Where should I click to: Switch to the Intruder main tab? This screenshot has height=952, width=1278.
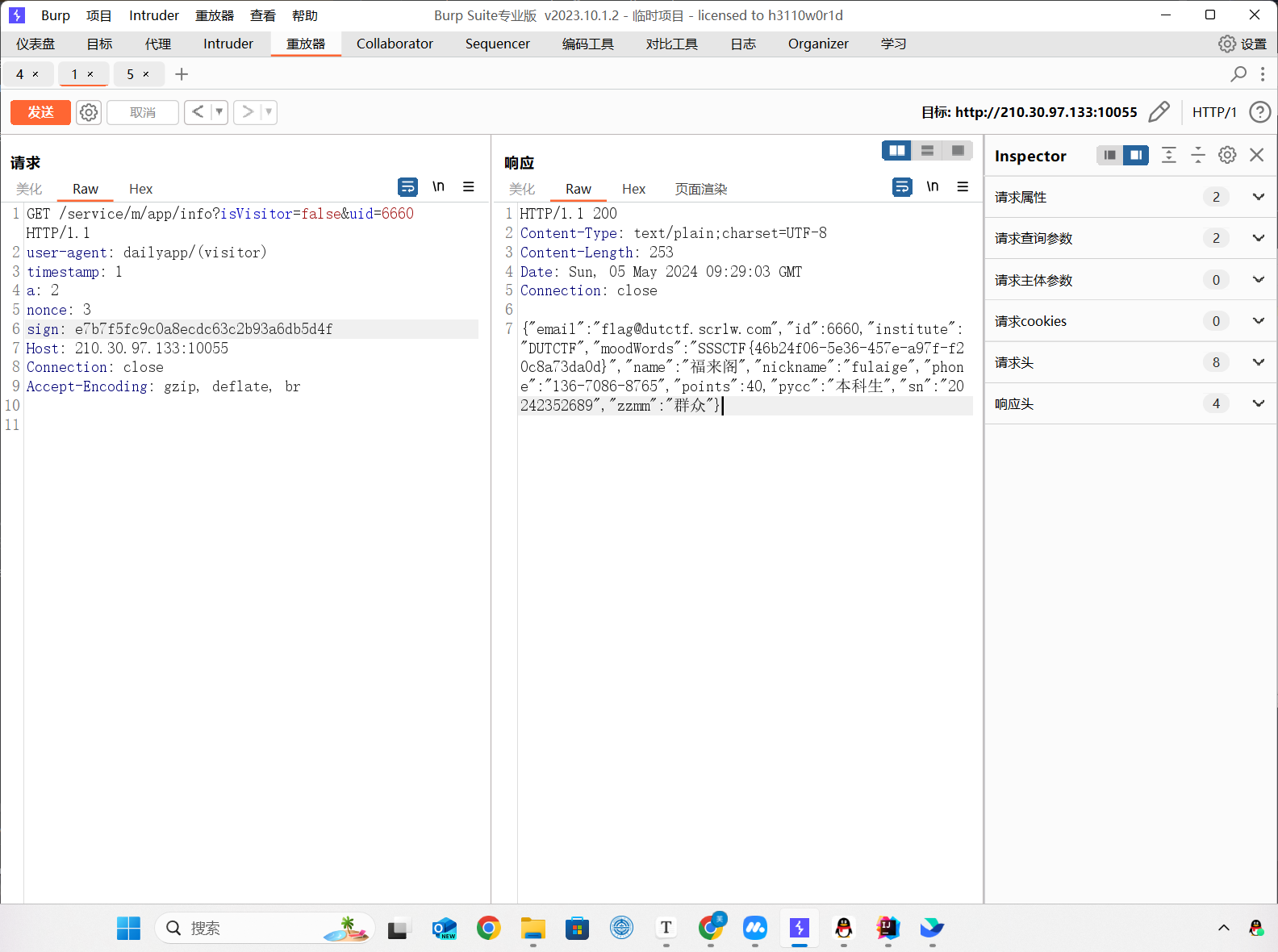(x=228, y=44)
